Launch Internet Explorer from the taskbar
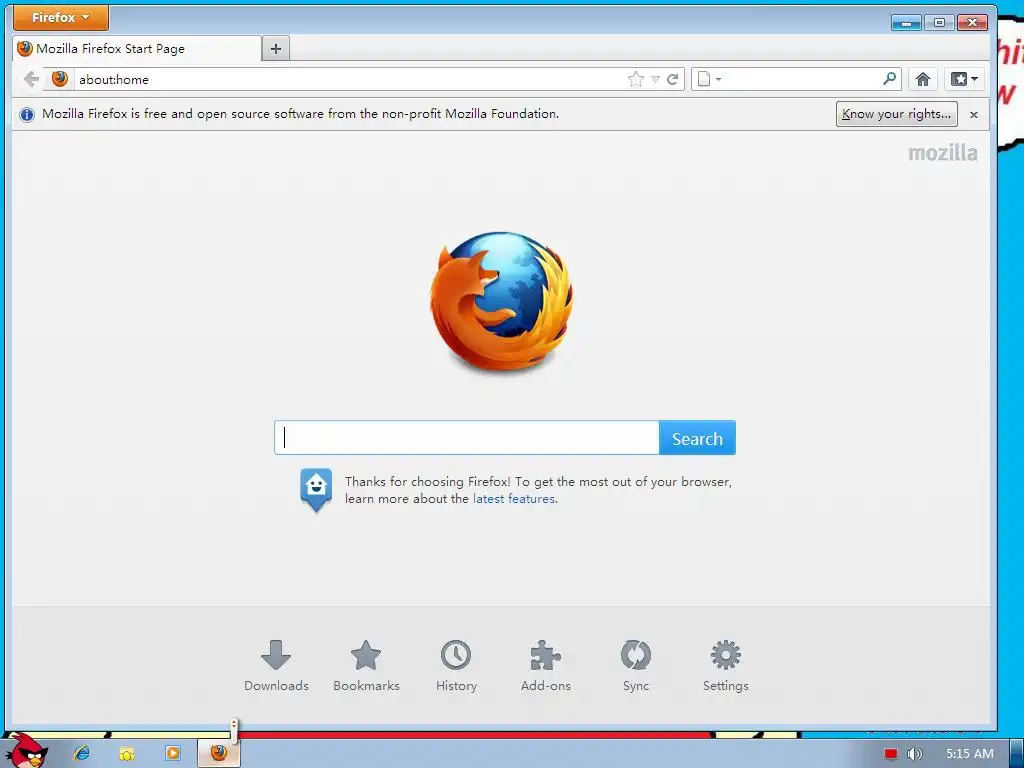This screenshot has width=1024, height=768. tap(82, 753)
